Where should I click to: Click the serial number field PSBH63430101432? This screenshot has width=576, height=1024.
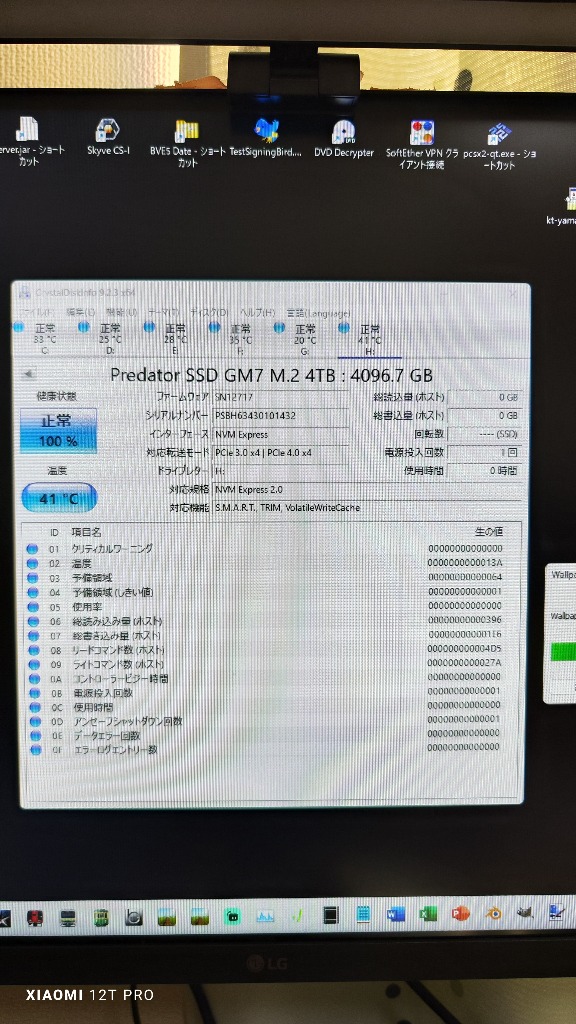280,416
